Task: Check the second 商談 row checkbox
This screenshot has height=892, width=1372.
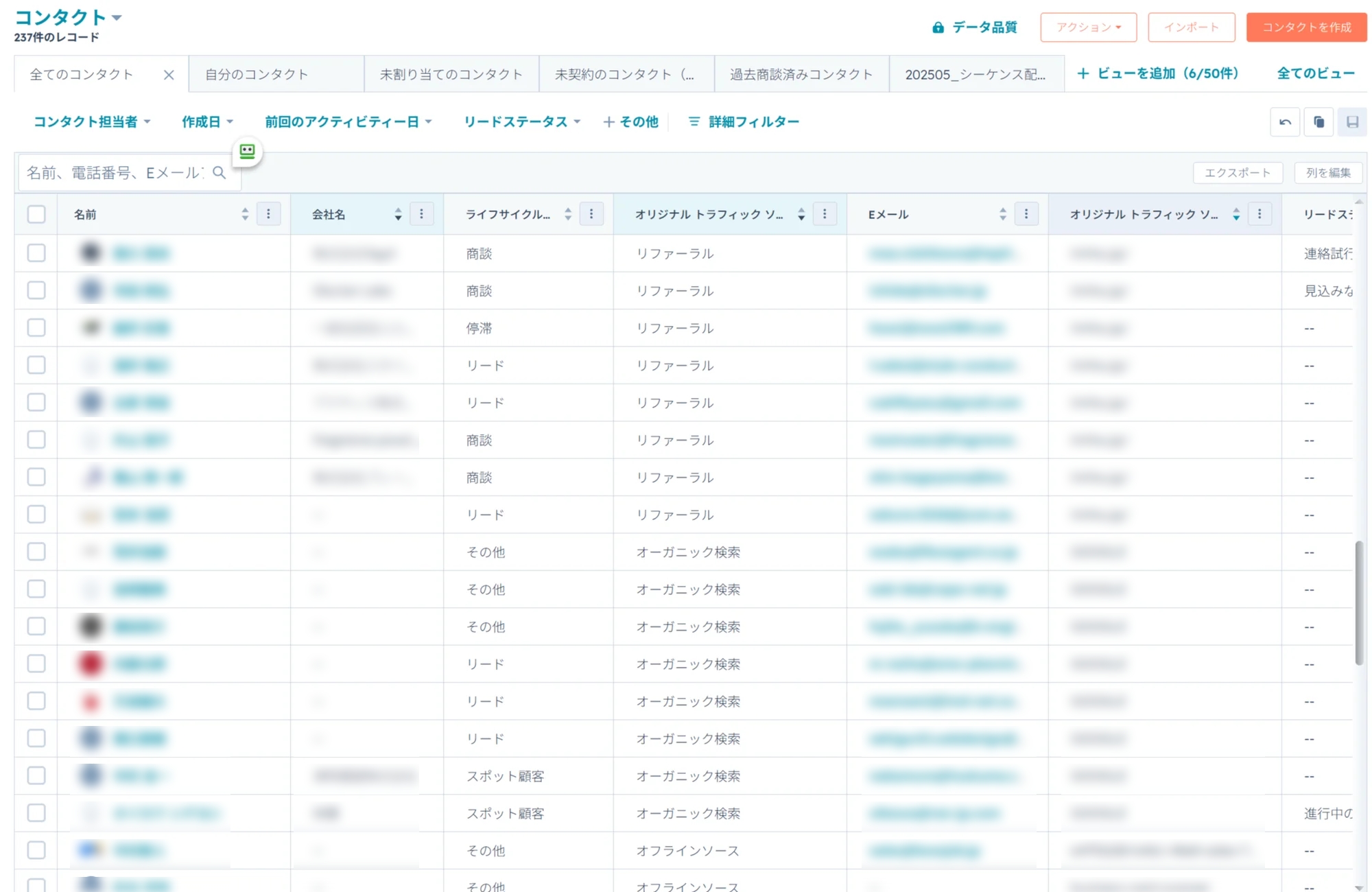Action: [36, 291]
